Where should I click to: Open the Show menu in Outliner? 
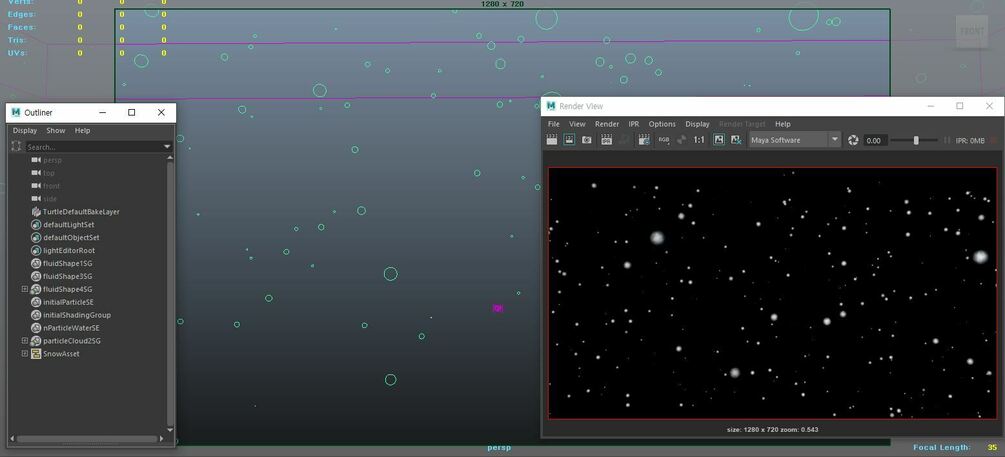[56, 130]
